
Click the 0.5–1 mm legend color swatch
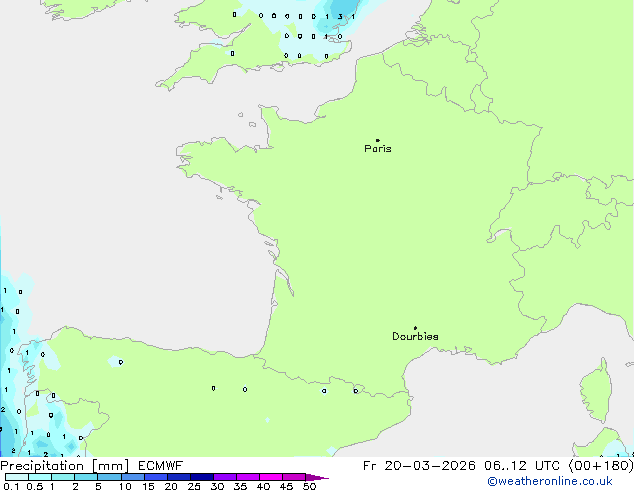click(40, 477)
